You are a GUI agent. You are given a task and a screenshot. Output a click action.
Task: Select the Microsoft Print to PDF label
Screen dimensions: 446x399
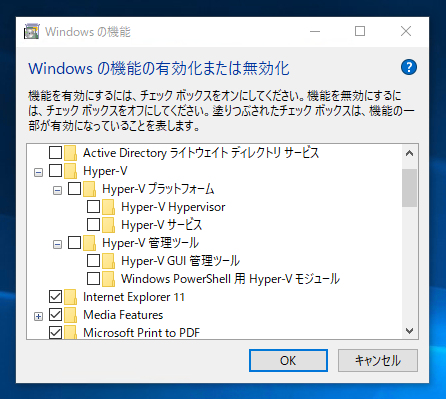click(142, 332)
